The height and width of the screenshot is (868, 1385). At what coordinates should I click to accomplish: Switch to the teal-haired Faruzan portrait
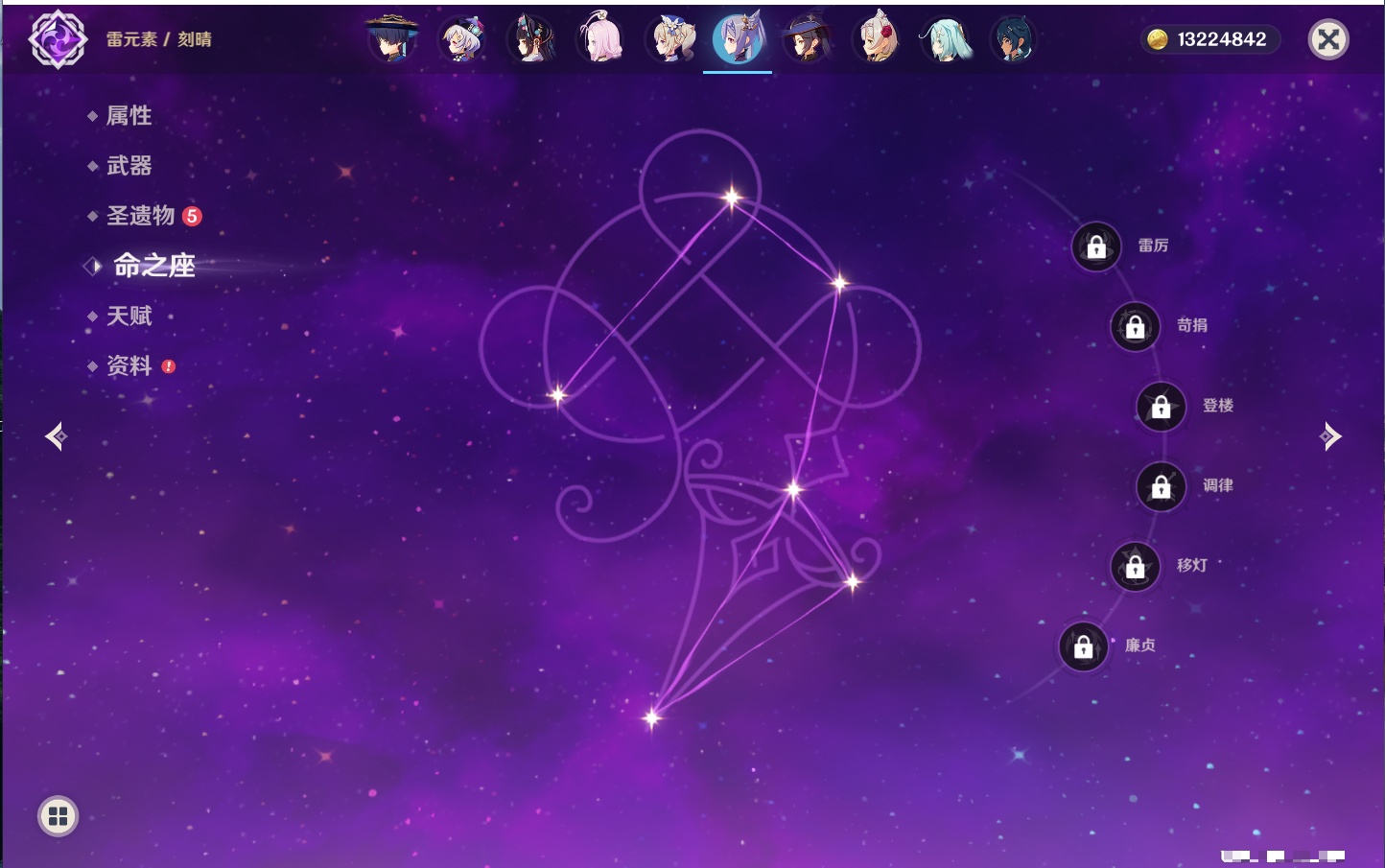click(946, 39)
